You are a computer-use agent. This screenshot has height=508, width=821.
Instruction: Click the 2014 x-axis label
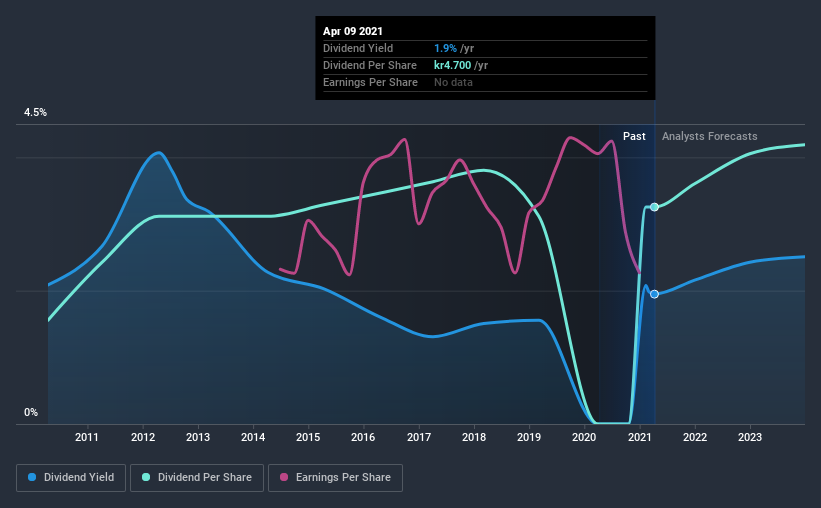tap(253, 437)
